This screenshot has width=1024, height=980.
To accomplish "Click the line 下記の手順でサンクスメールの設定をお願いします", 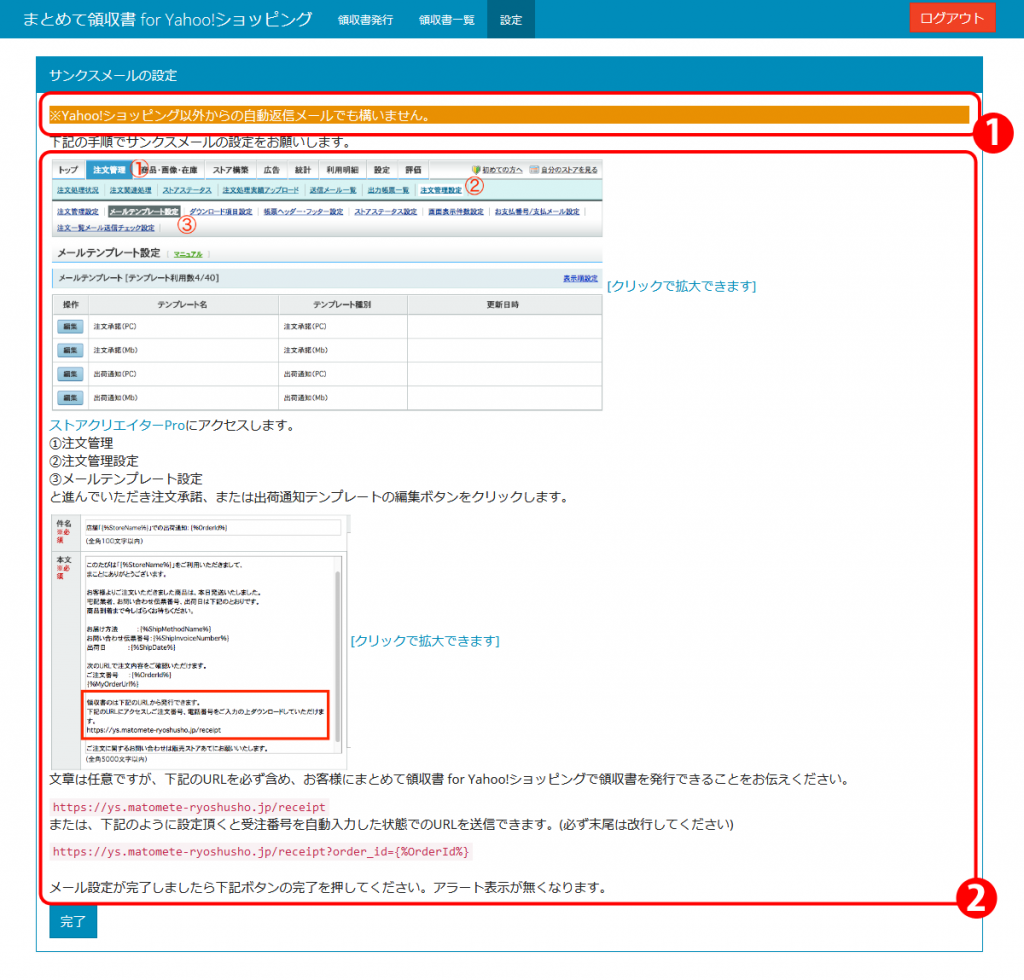I will point(202,142).
